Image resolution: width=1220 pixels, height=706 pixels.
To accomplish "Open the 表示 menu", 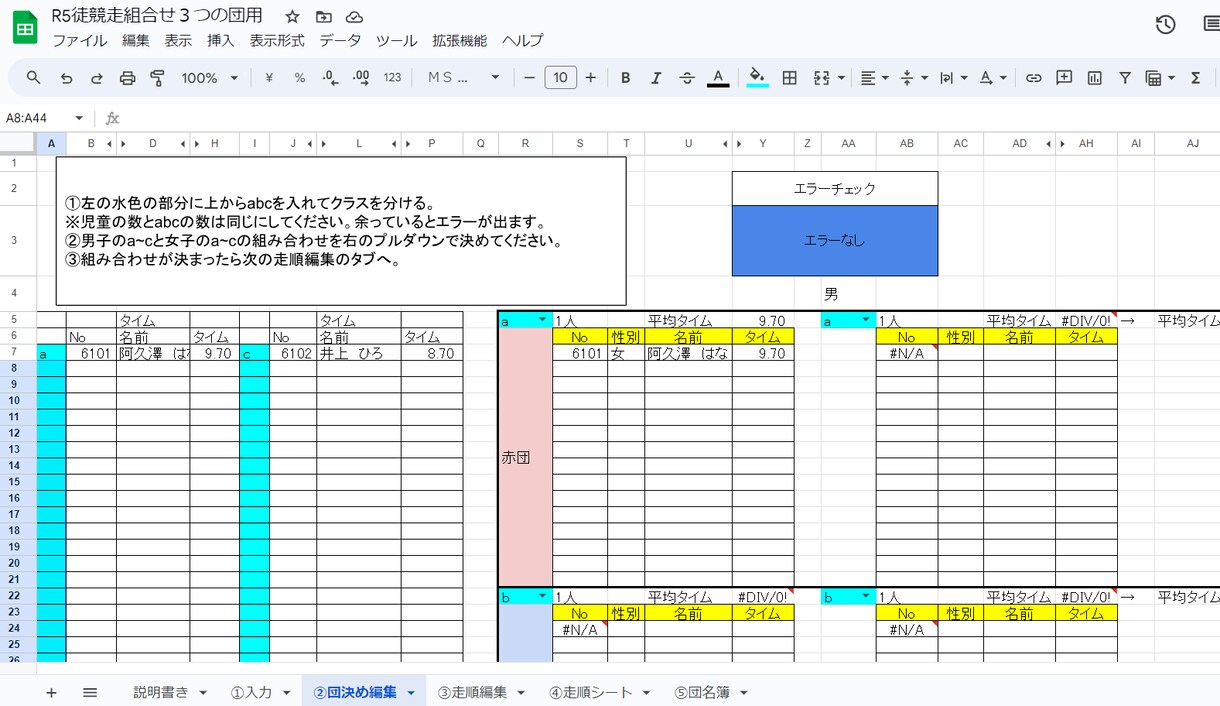I will point(178,41).
